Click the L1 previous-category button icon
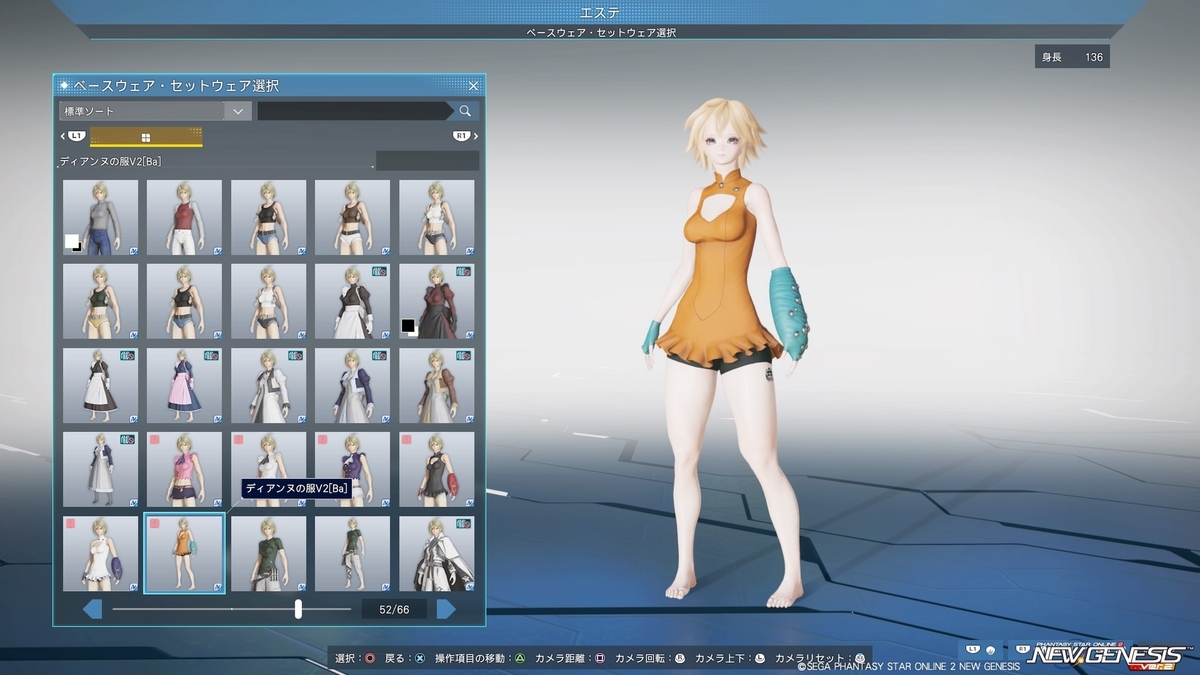Screen dimensions: 1200x675 [76, 136]
